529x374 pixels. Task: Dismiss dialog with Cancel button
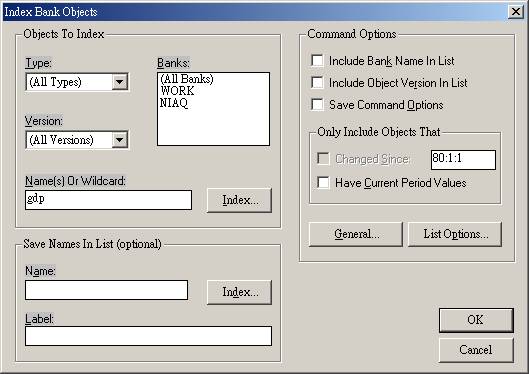[476, 350]
